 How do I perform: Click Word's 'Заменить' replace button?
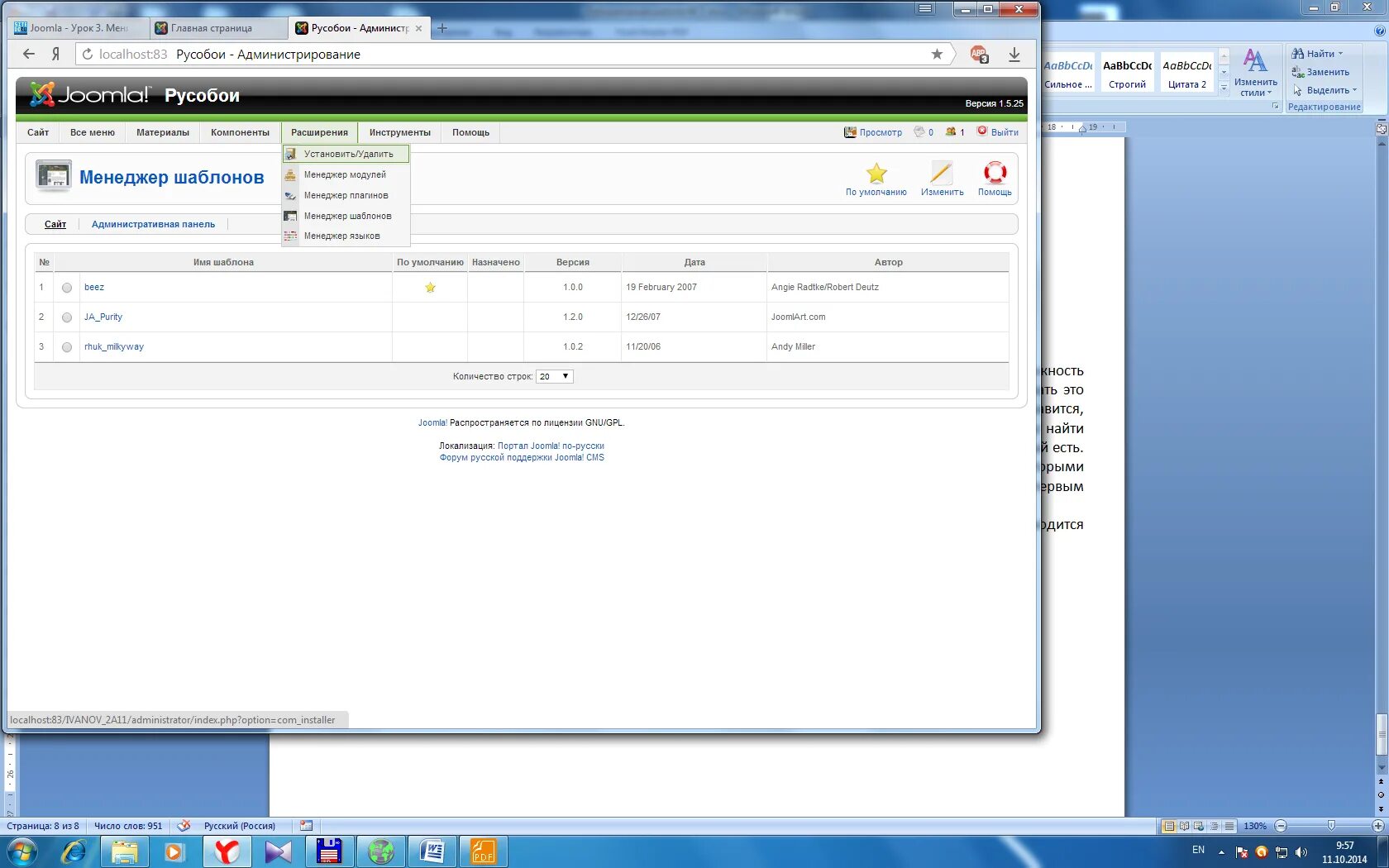[x=1320, y=72]
